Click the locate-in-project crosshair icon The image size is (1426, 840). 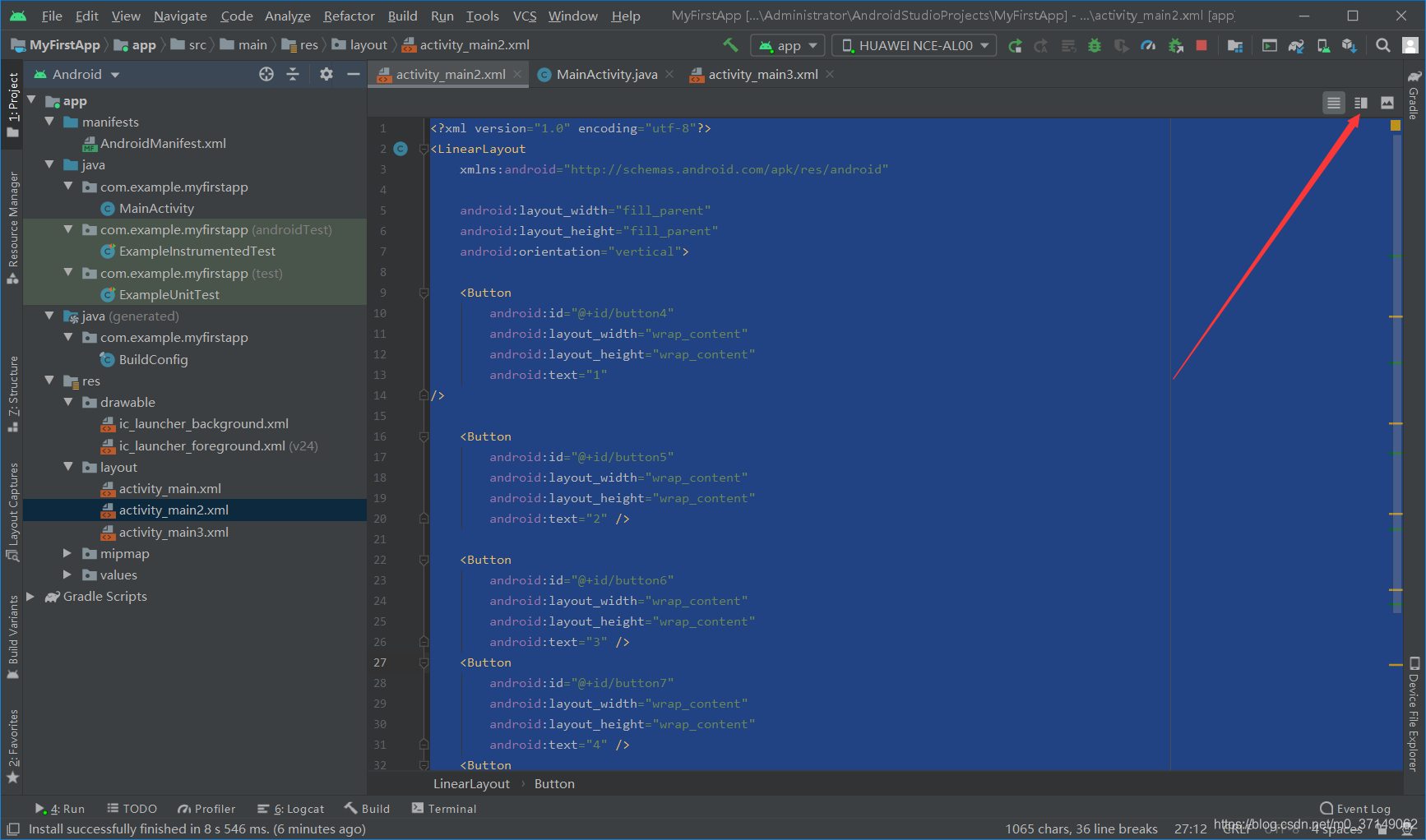pyautogui.click(x=266, y=75)
